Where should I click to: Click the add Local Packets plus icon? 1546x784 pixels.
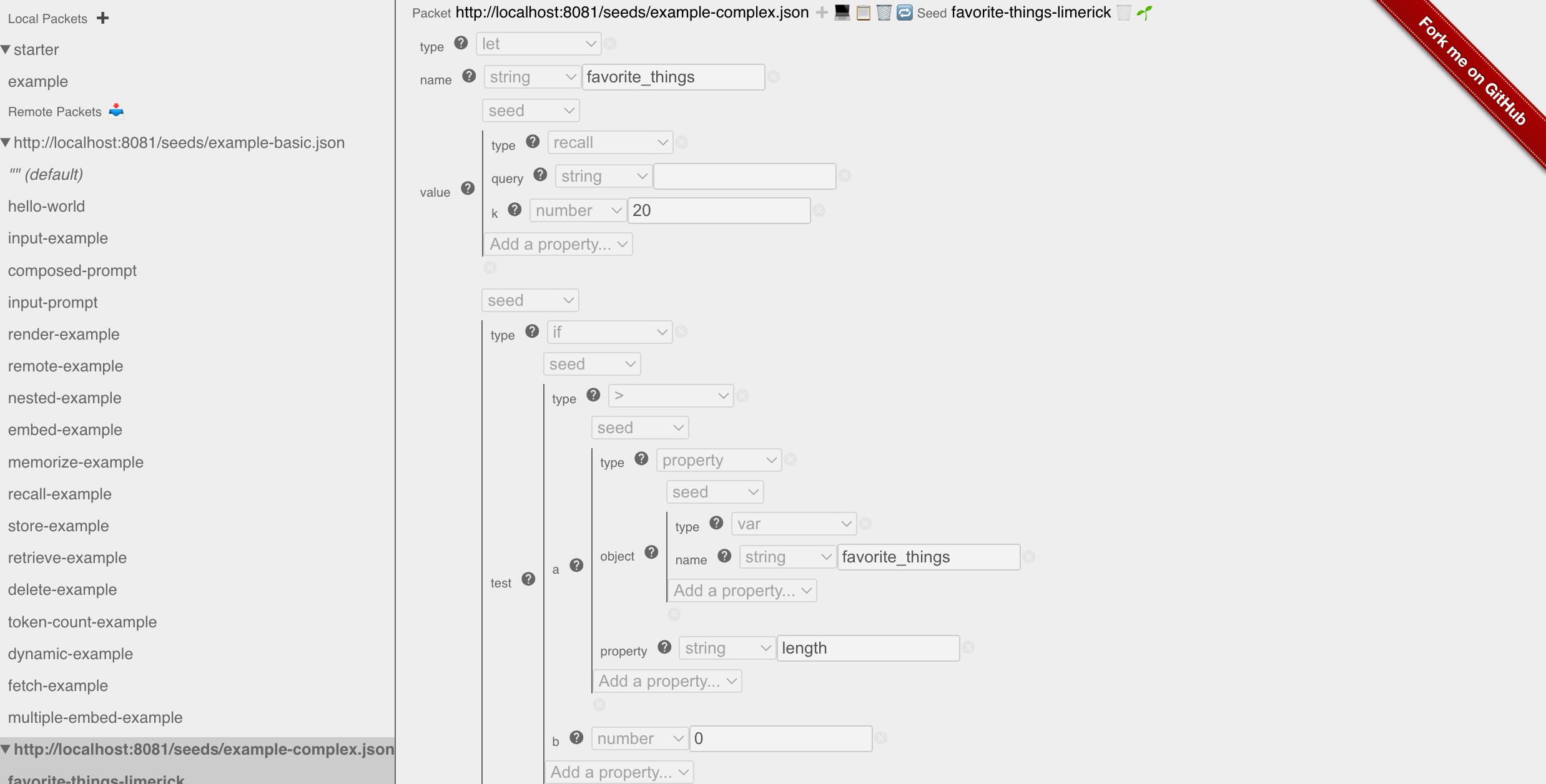coord(103,17)
